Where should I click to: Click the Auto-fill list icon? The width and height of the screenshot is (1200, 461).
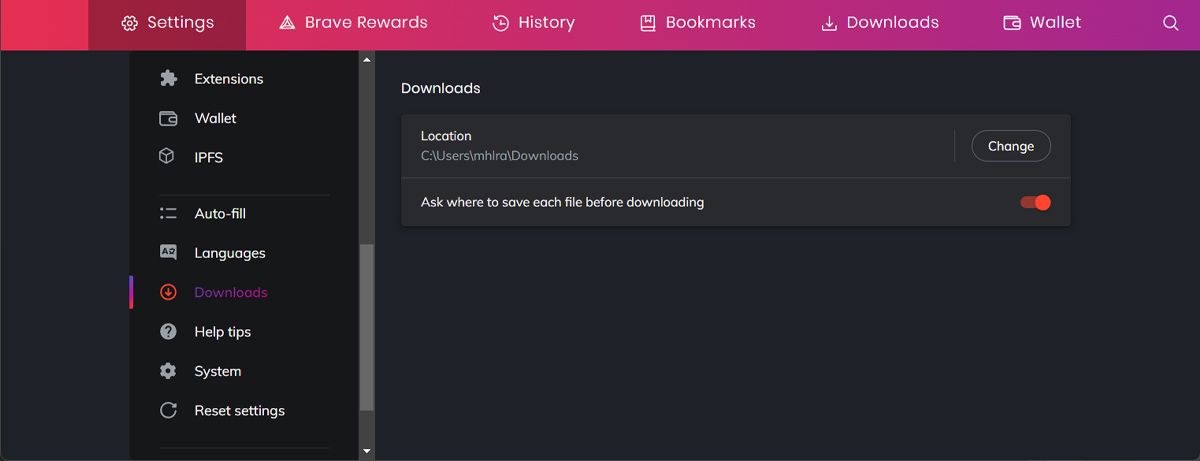168,214
